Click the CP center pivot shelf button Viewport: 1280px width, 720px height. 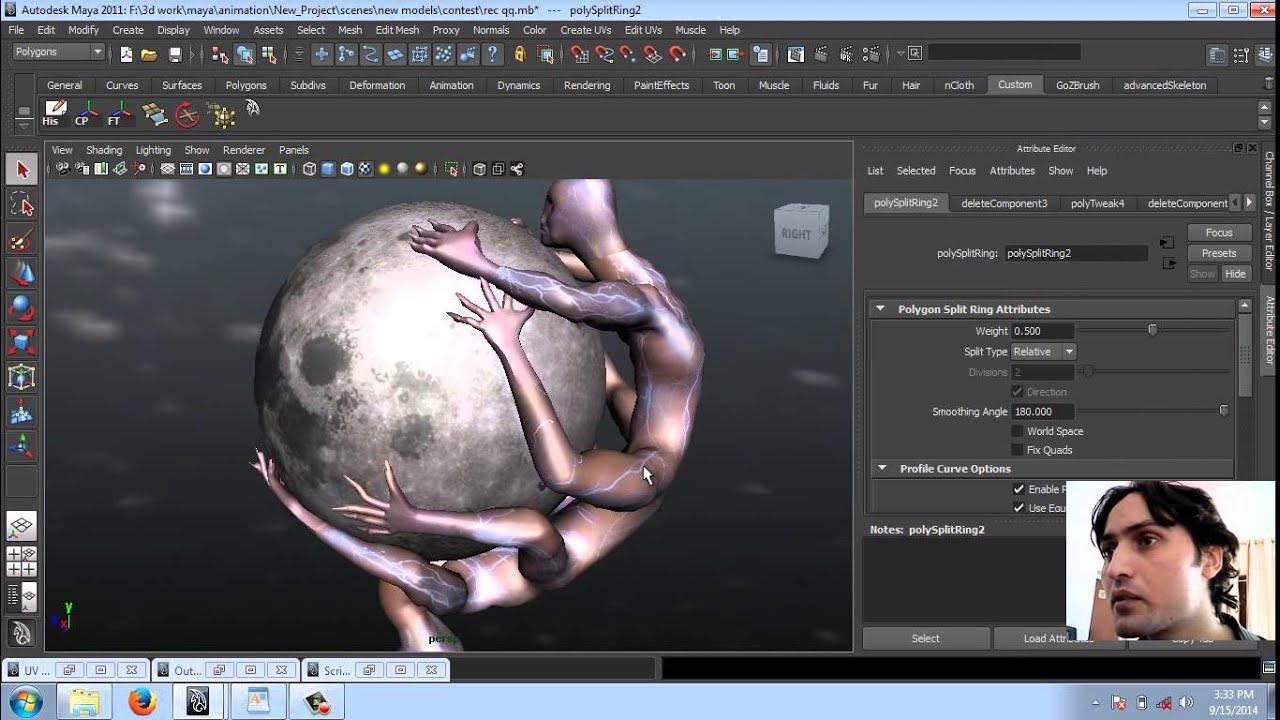click(86, 114)
